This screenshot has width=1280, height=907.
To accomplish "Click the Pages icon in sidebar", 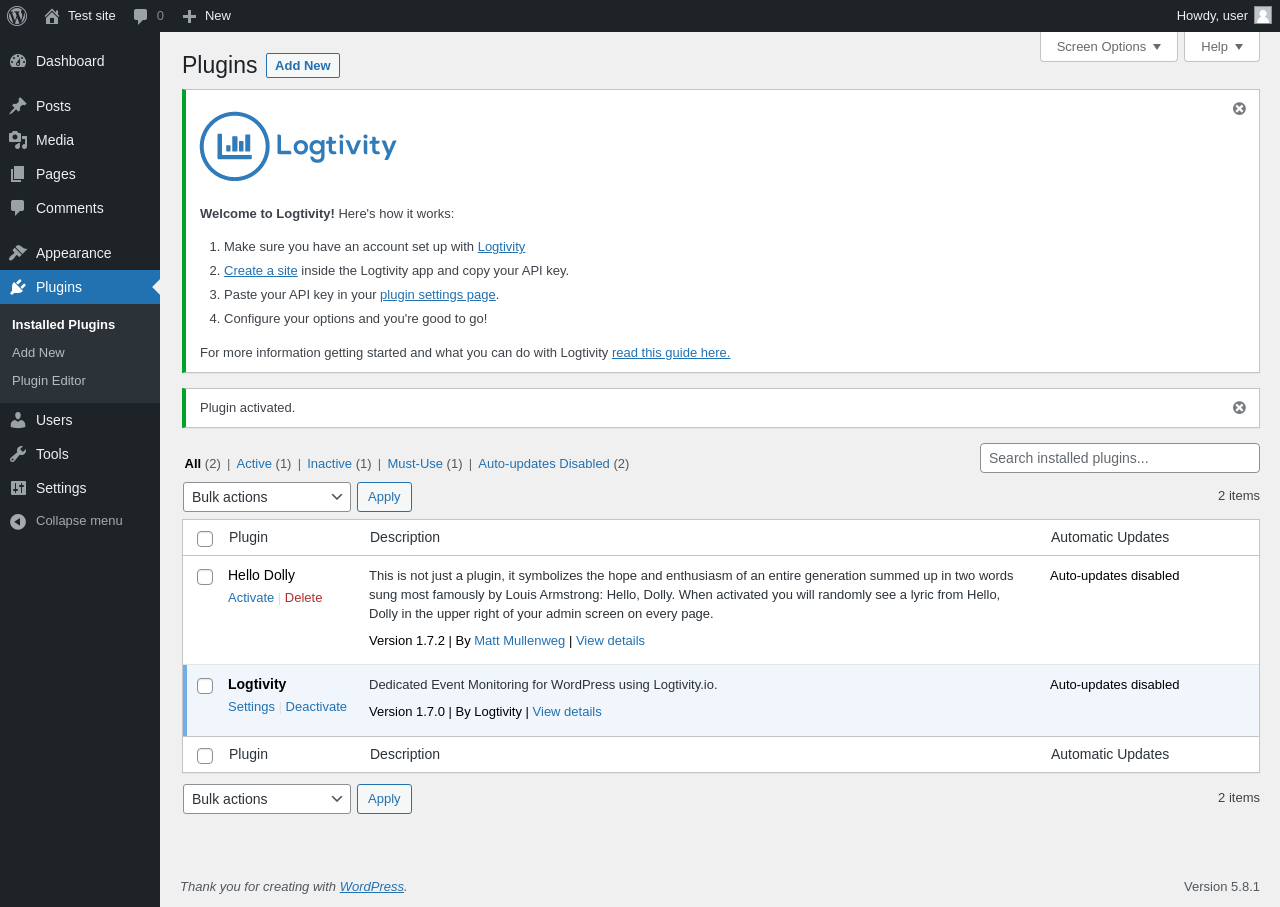I will pyautogui.click(x=18, y=174).
